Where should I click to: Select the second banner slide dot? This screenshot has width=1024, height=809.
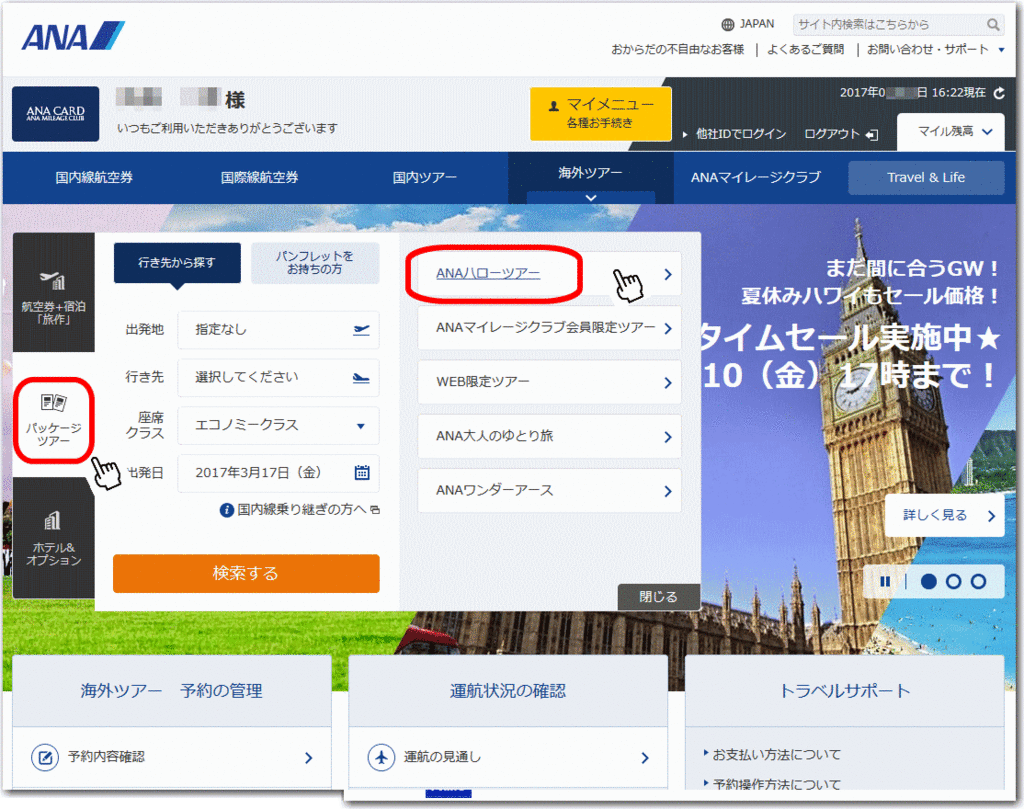(953, 581)
